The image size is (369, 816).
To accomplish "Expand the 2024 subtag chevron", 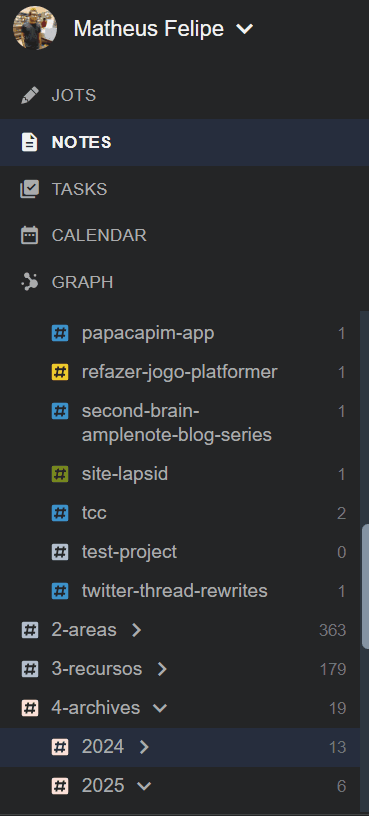I will pos(144,747).
